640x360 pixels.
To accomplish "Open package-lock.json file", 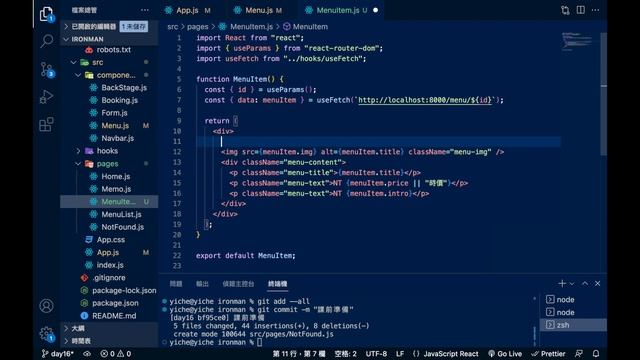I will (109, 291).
